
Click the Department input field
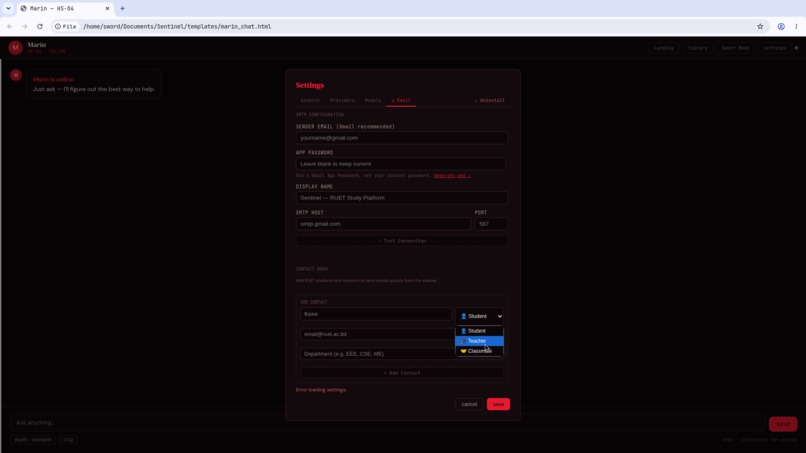point(376,354)
